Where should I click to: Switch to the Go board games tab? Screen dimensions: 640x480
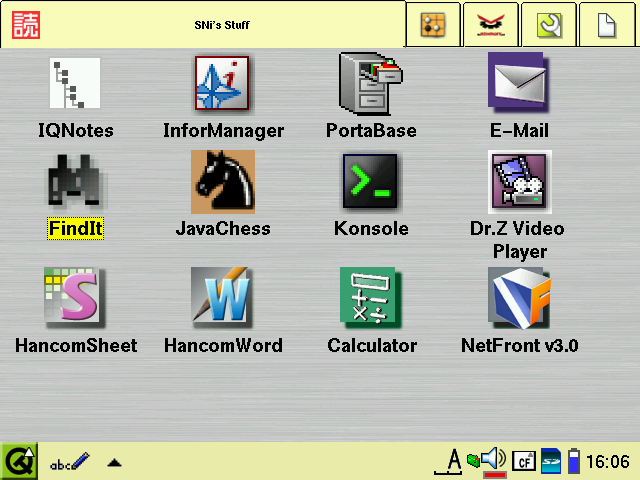tap(433, 25)
